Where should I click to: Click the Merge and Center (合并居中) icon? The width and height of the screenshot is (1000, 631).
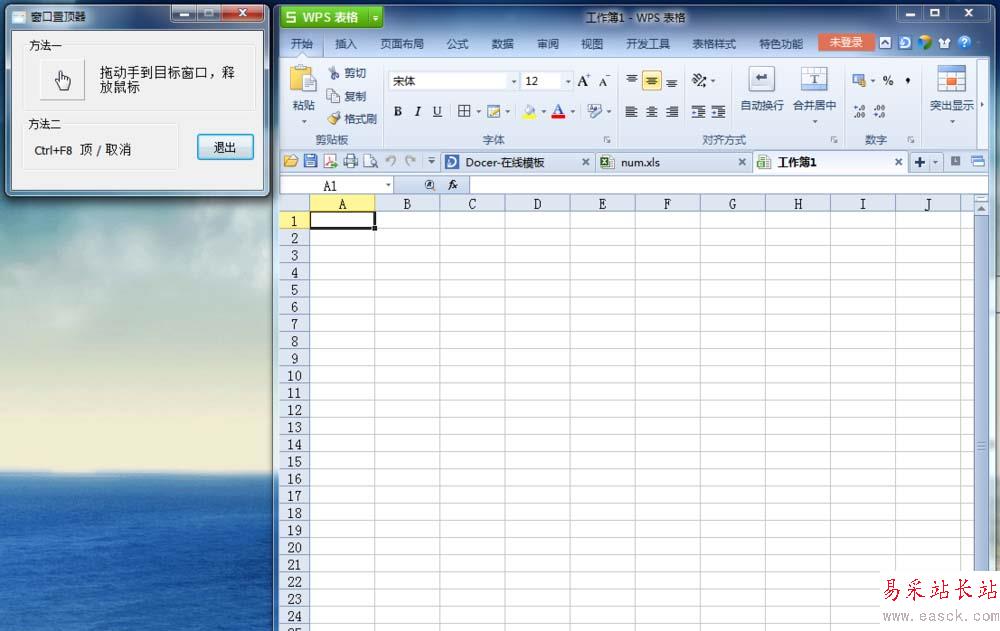[814, 80]
